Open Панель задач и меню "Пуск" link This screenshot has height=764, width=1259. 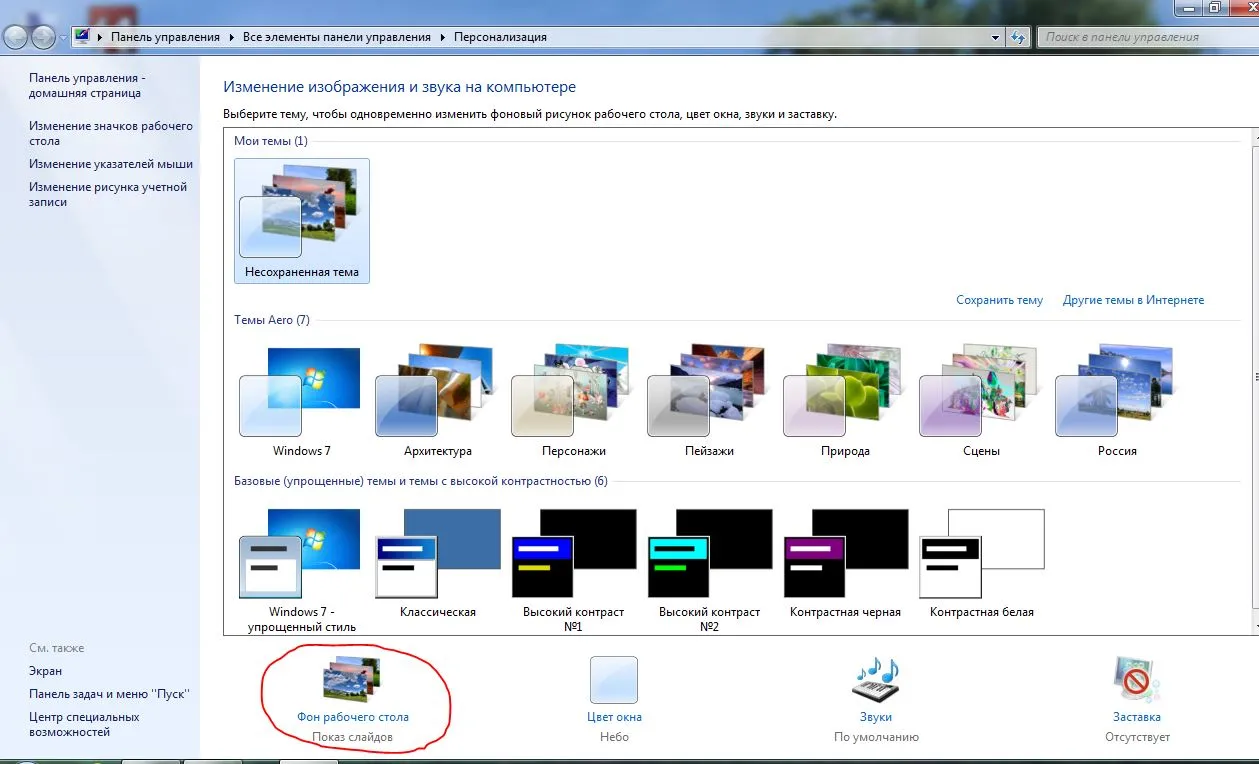[109, 694]
